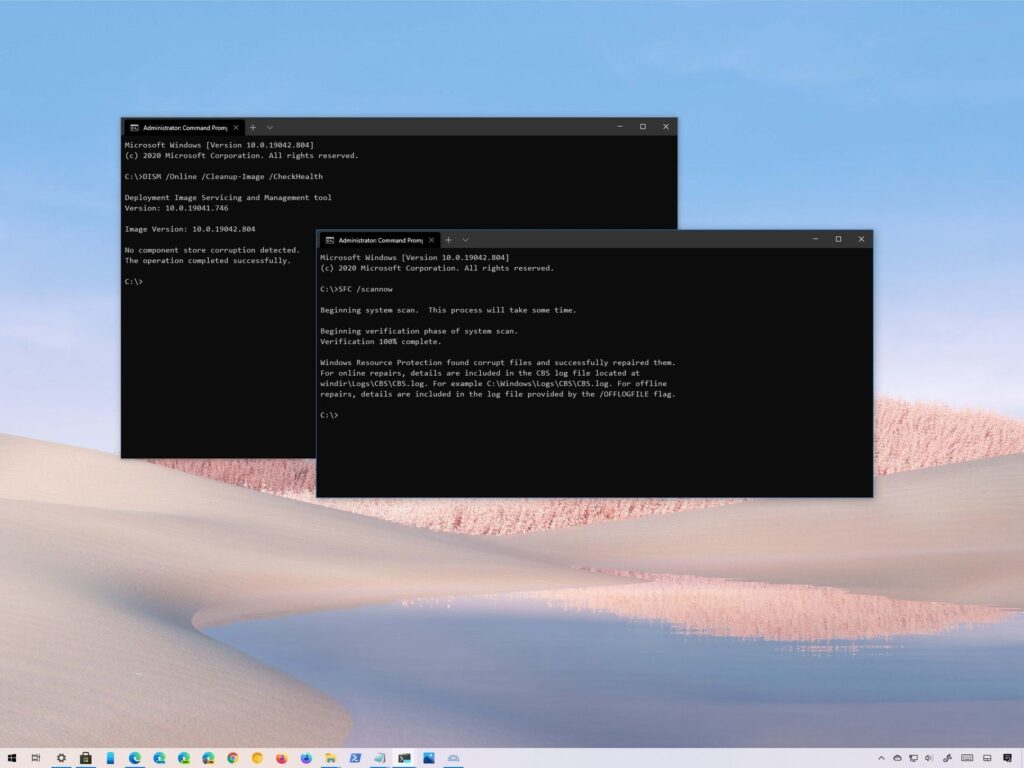Show hidden system tray icons

tap(882, 758)
